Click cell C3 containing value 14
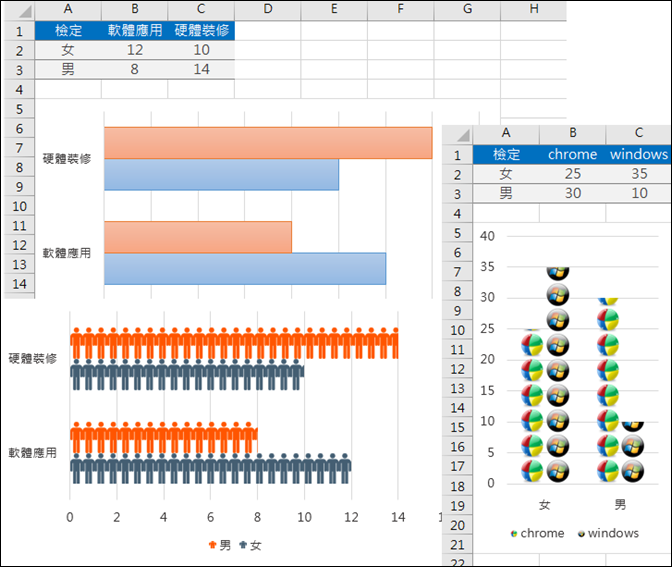Image resolution: width=672 pixels, height=567 pixels. point(201,69)
